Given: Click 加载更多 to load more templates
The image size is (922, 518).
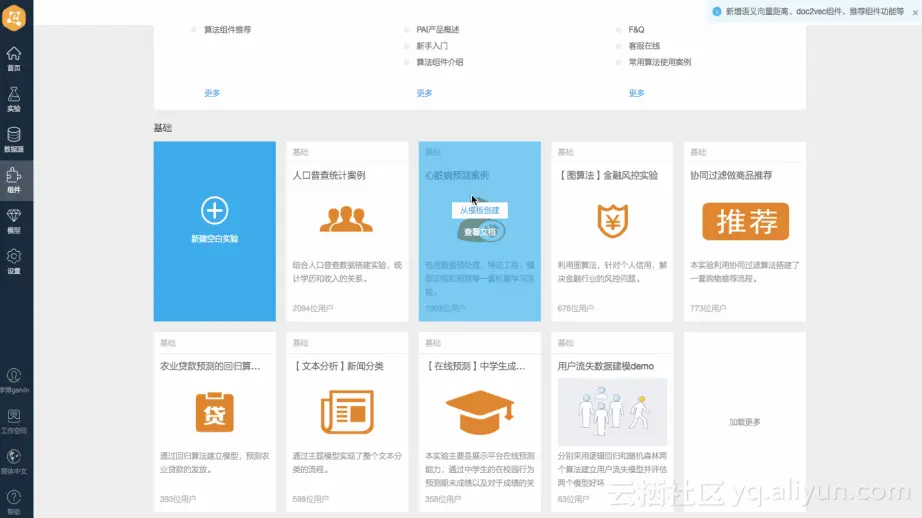Looking at the screenshot, I should click(744, 422).
